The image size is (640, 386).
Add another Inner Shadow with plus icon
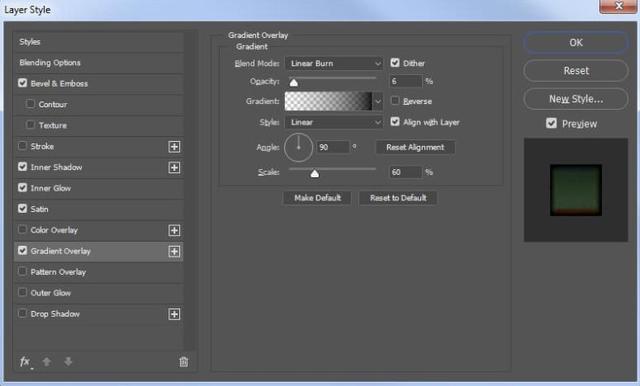click(x=174, y=167)
